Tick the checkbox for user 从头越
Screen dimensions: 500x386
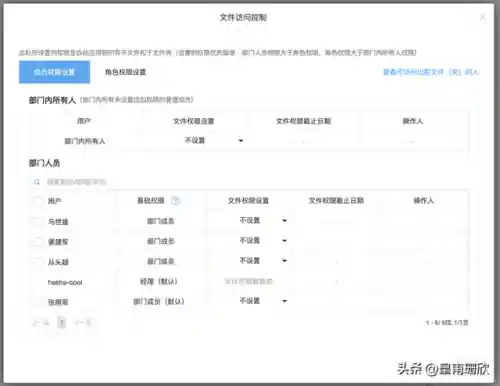pyautogui.click(x=39, y=262)
